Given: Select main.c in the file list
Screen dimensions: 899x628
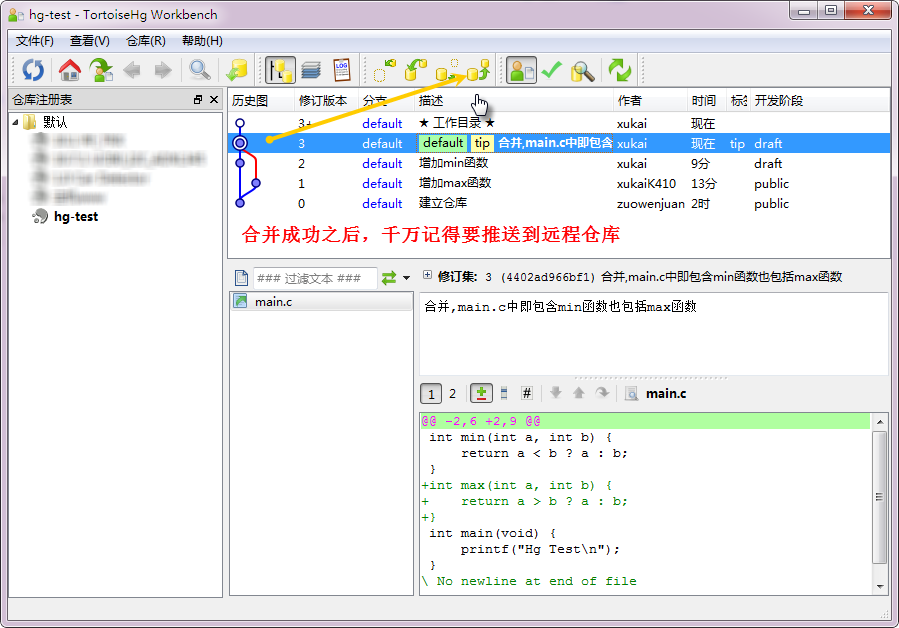Looking at the screenshot, I should 321,302.
